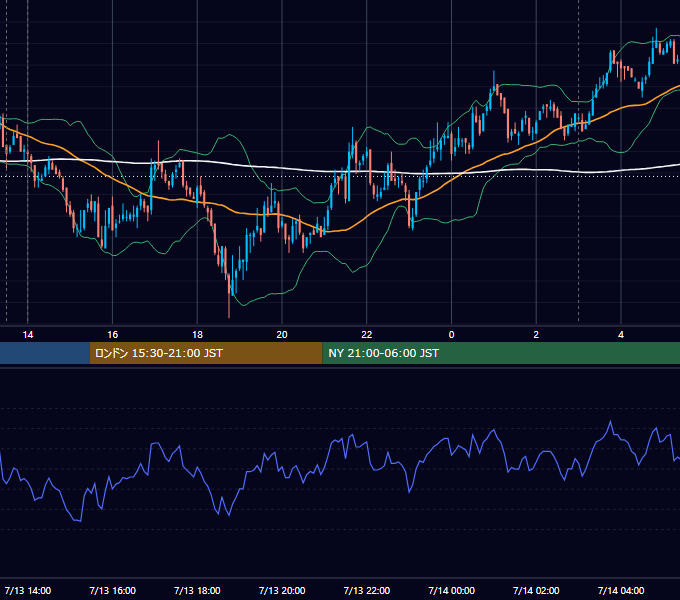The height and width of the screenshot is (600, 680).
Task: Click the 2 hour axis label
Action: coord(536,335)
